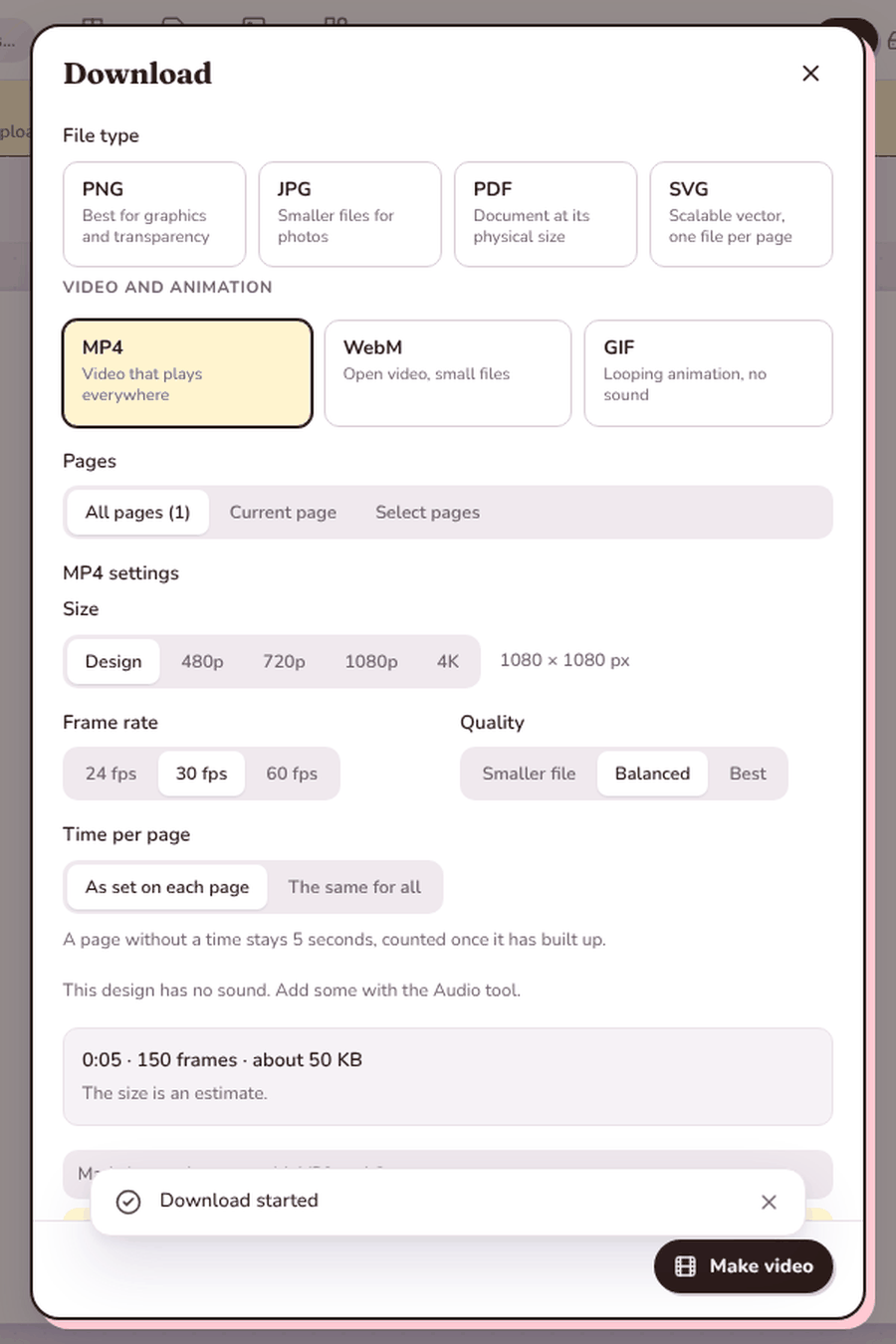896x1344 pixels.
Task: Set quality to Smaller file
Action: coord(529,774)
